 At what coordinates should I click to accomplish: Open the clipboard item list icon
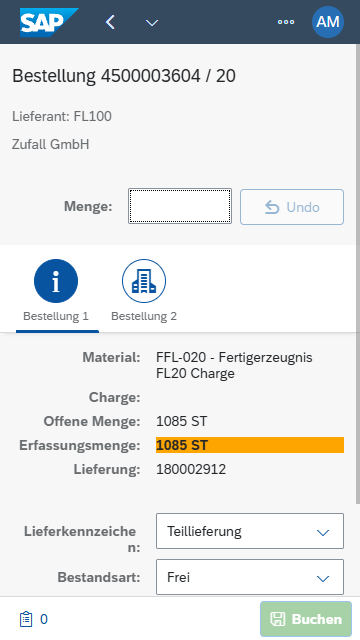point(26,619)
